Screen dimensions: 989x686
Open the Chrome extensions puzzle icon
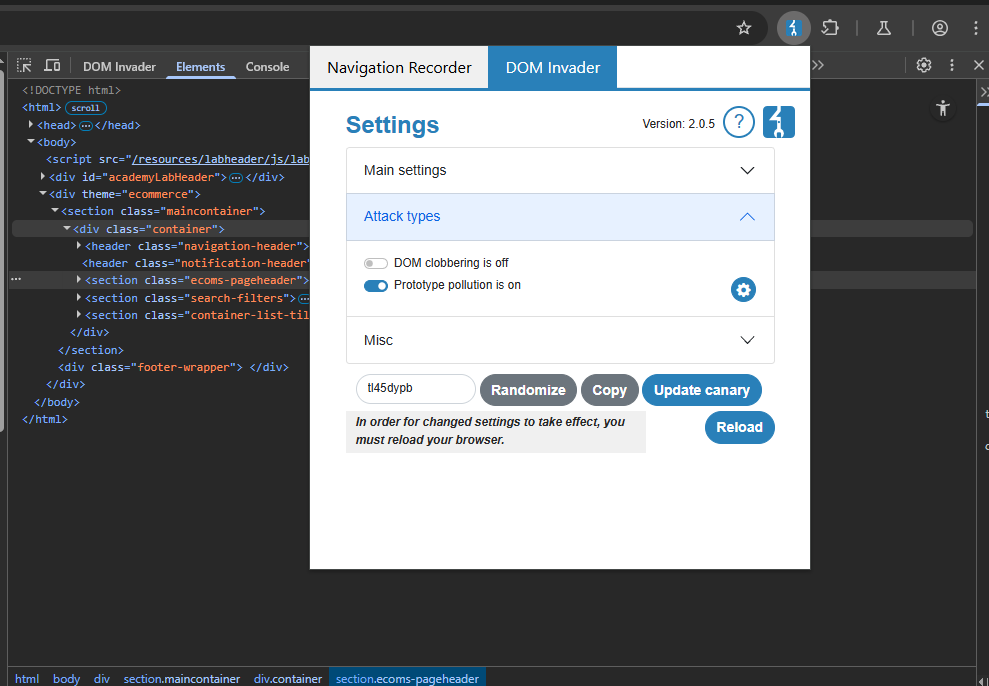pos(830,28)
